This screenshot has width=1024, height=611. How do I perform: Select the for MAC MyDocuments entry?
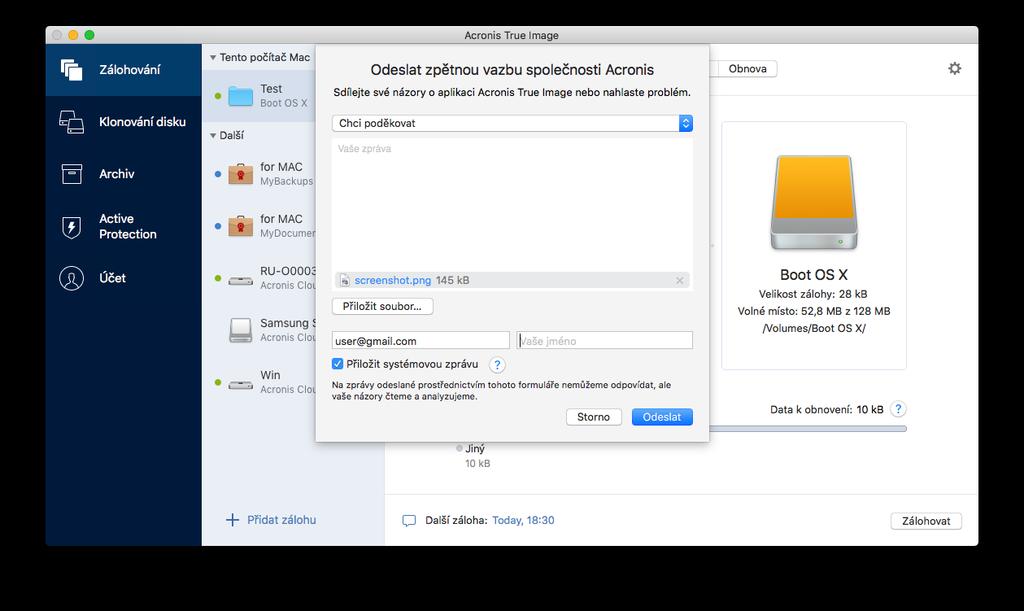(259, 226)
